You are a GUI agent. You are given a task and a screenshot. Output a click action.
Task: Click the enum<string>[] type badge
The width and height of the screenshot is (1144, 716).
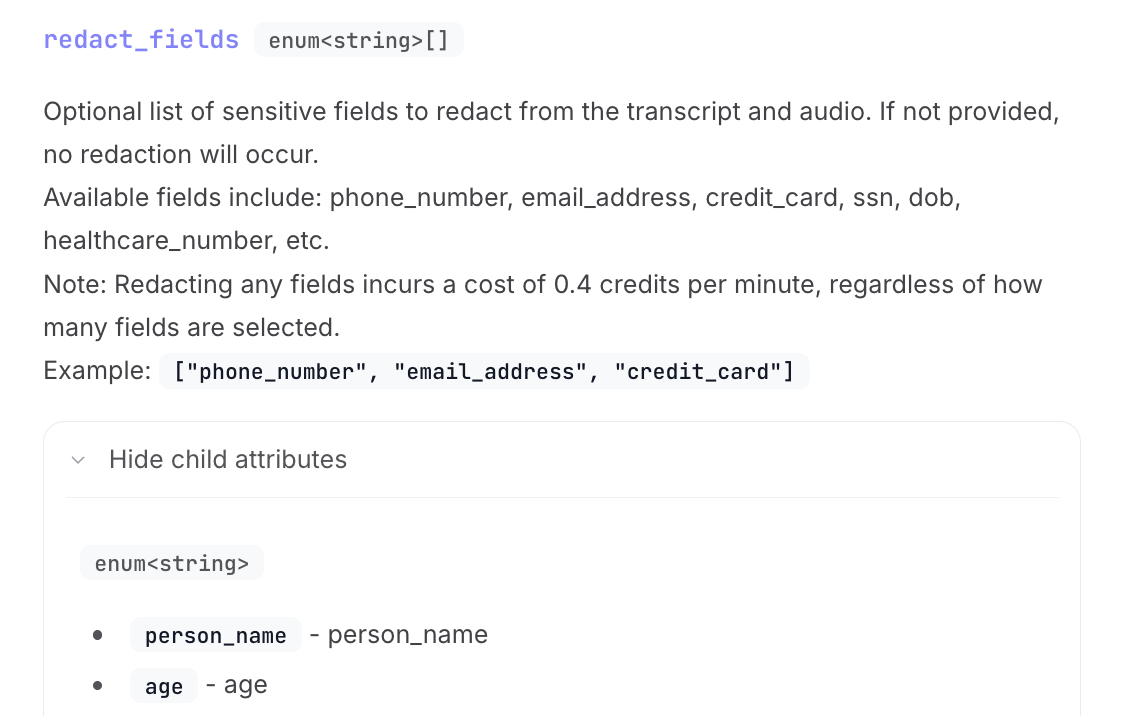click(x=358, y=41)
